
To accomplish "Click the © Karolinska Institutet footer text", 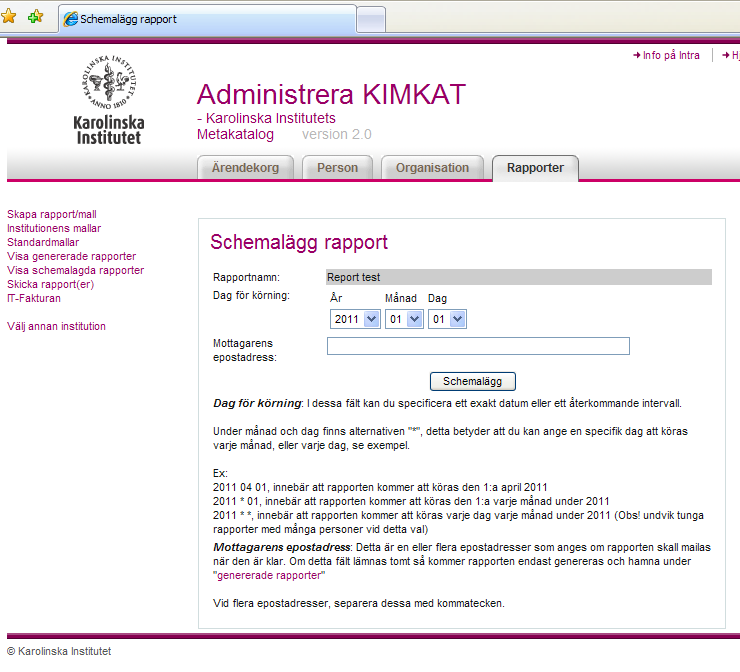I will 59,651.
